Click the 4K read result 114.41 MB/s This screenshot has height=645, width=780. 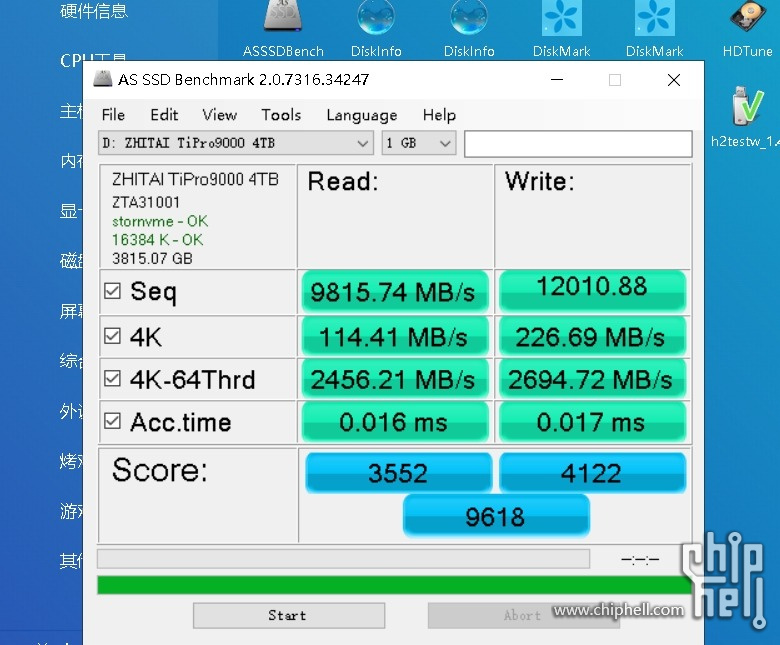[394, 337]
